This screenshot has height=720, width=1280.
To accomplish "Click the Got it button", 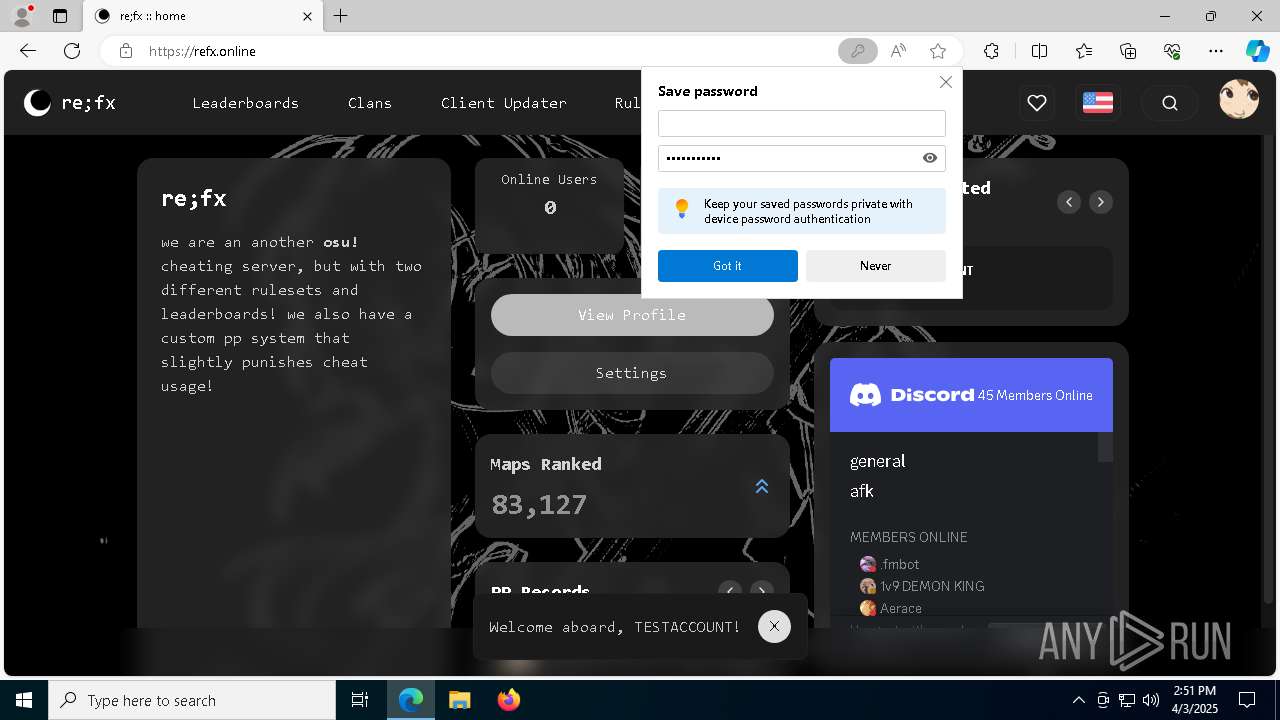I will pos(727,266).
